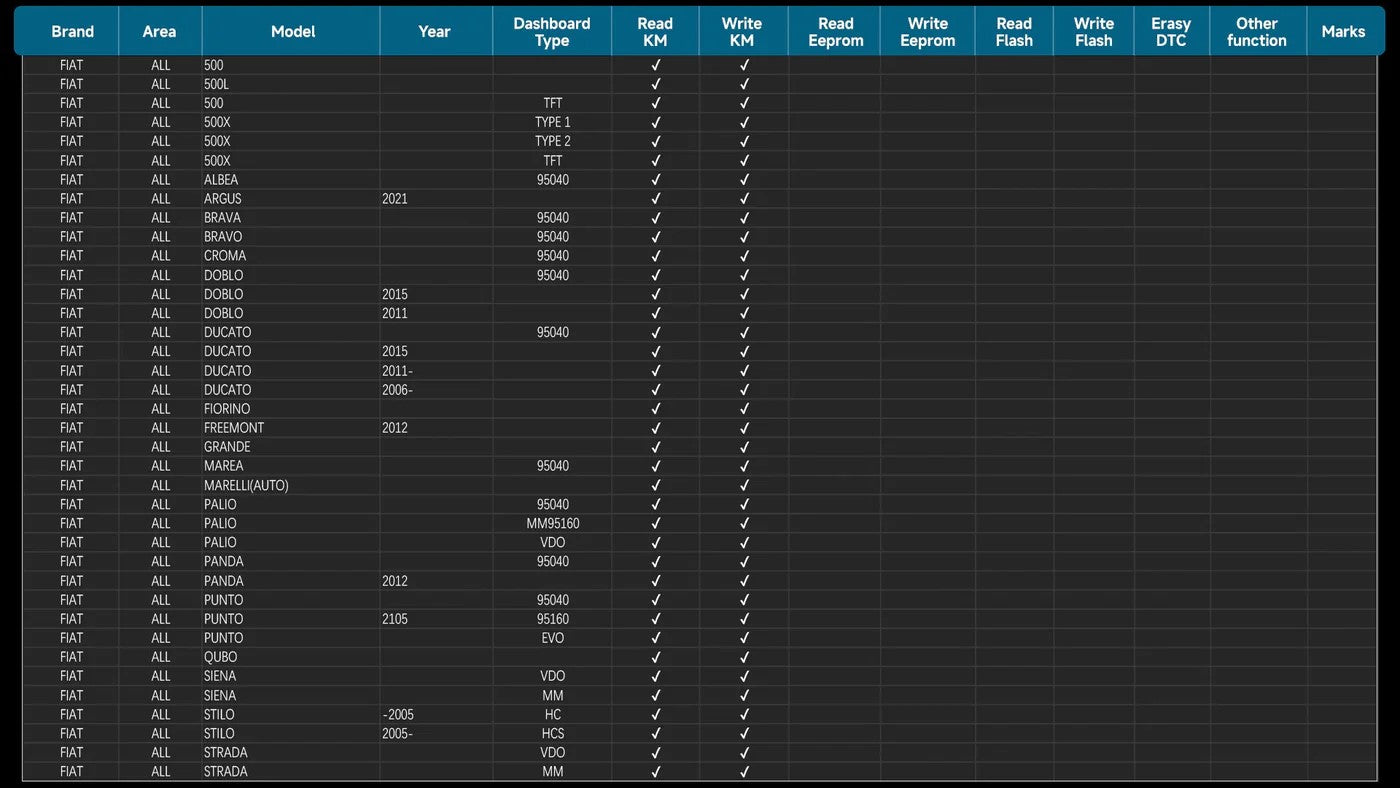Click Write KM checkmark in FREEMONT row
The image size is (1400, 788).
[744, 428]
